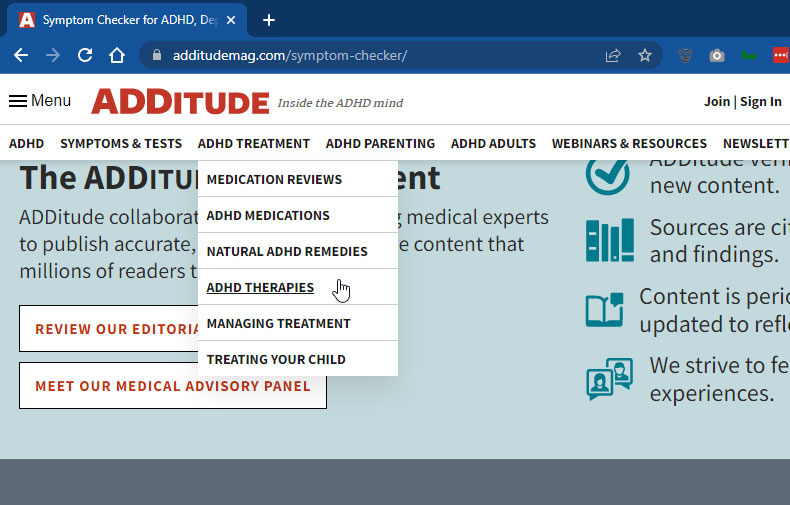Click the shield extension icon
This screenshot has width=790, height=505.
pos(685,56)
